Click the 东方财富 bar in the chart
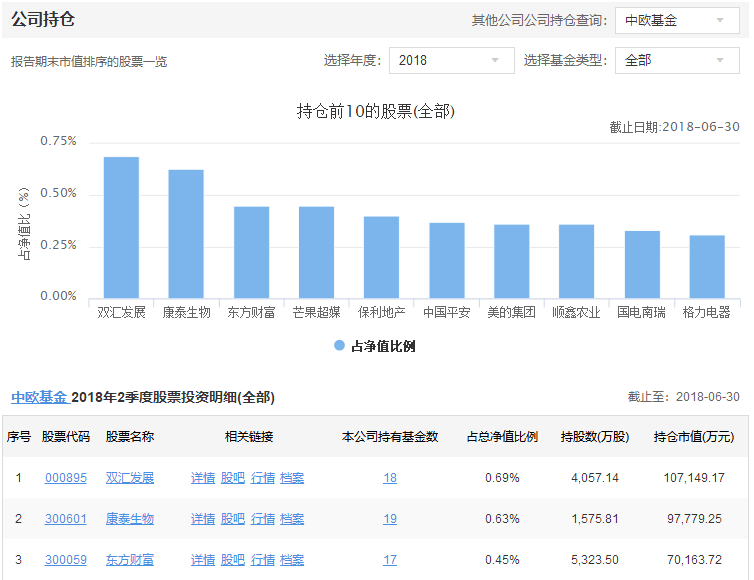This screenshot has width=754, height=580. [251, 252]
